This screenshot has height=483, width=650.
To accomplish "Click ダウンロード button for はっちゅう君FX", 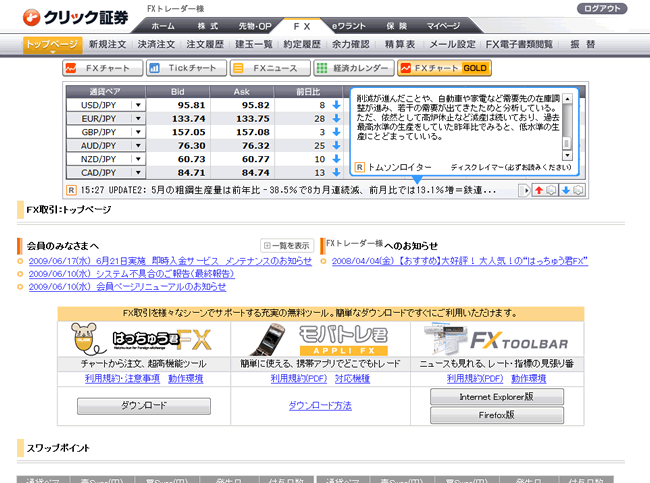I will pyautogui.click(x=144, y=406).
